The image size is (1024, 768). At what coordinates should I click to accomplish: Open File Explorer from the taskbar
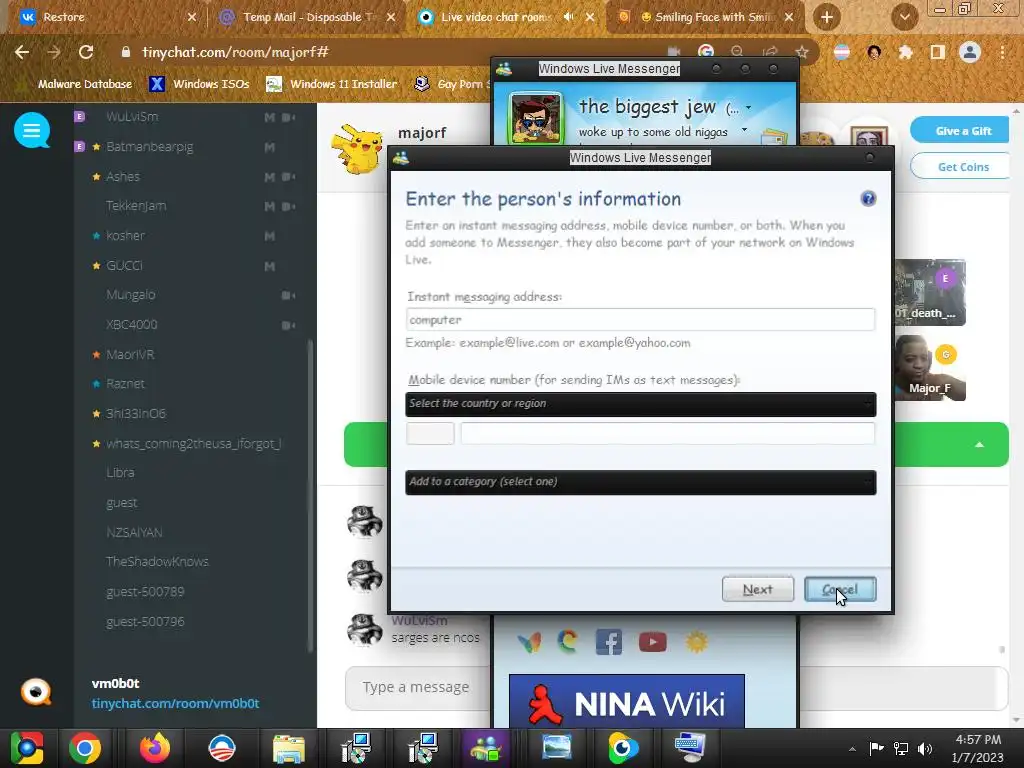289,748
